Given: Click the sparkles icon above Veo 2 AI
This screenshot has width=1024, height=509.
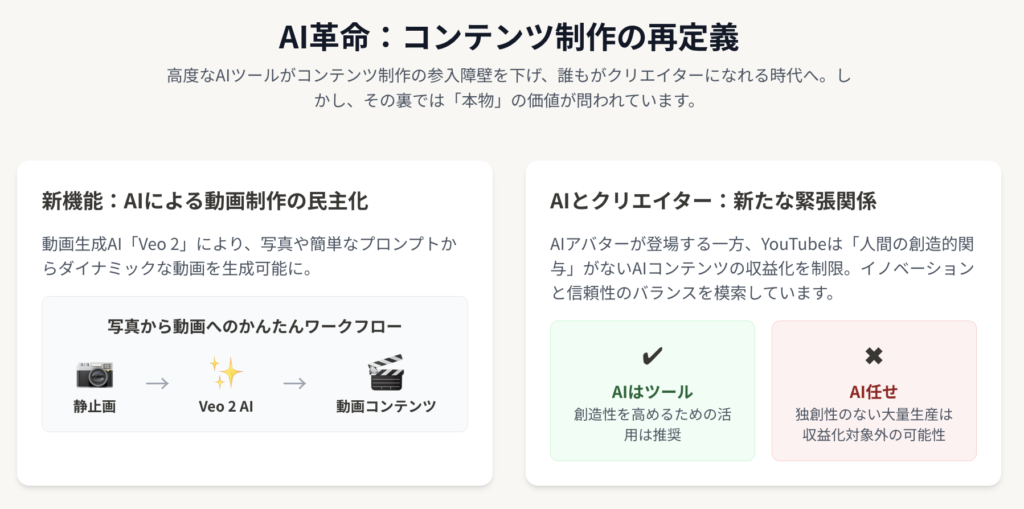Looking at the screenshot, I should 226,374.
